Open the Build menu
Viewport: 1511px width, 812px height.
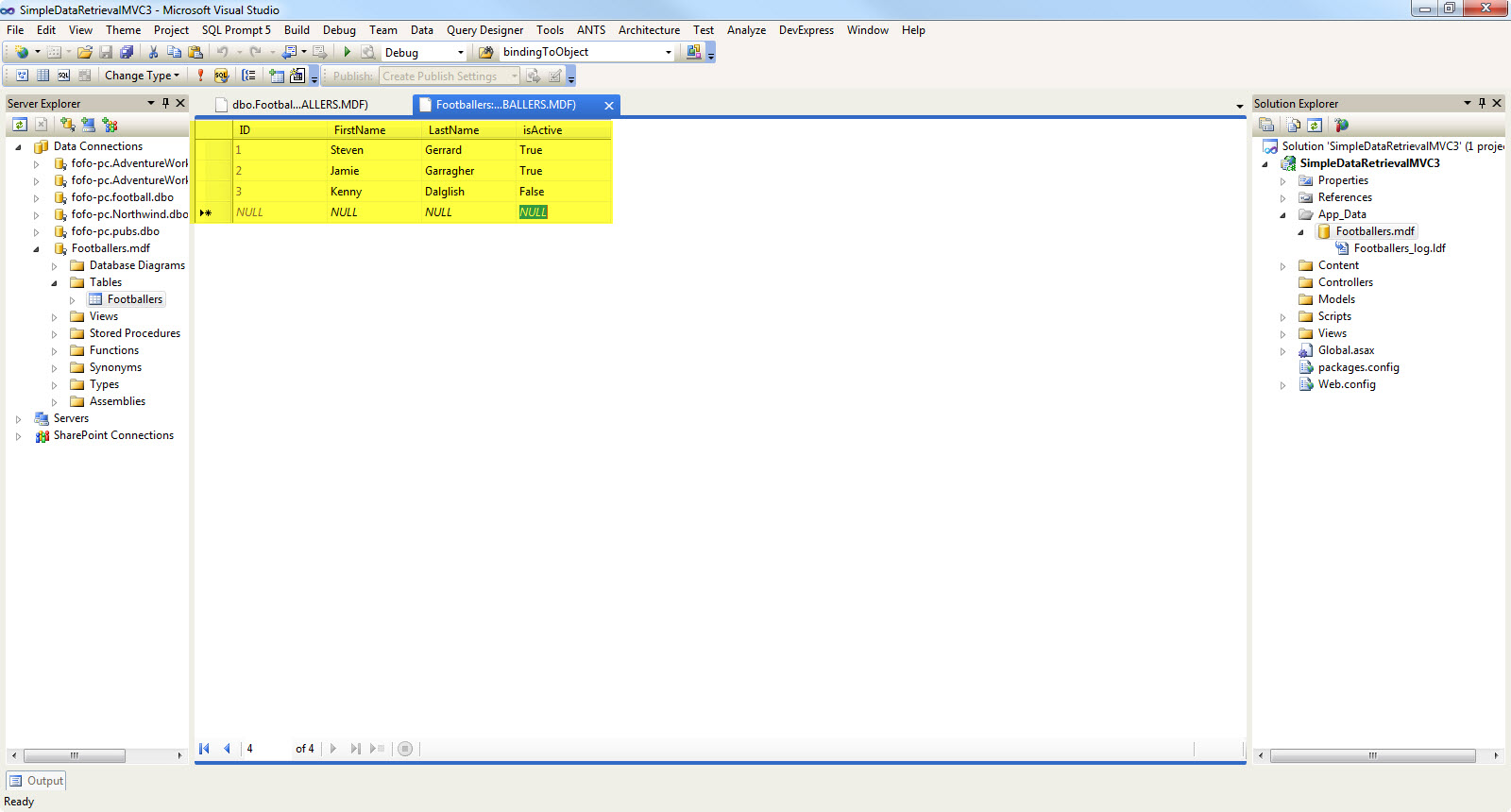297,30
